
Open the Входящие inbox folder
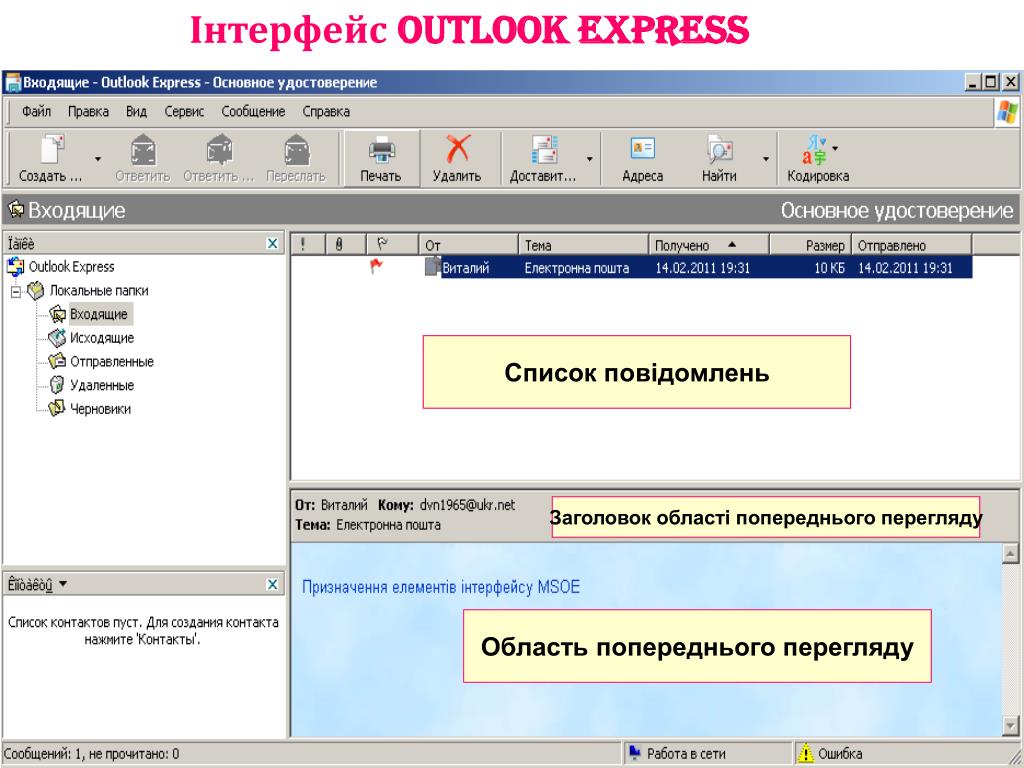[99, 314]
